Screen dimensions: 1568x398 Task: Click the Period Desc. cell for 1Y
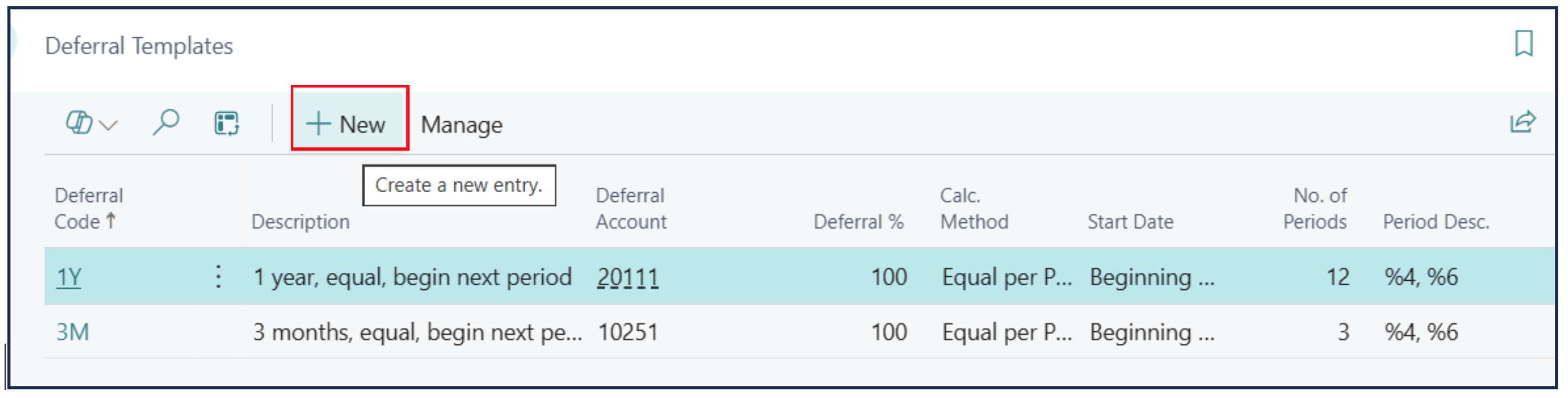[x=1421, y=277]
